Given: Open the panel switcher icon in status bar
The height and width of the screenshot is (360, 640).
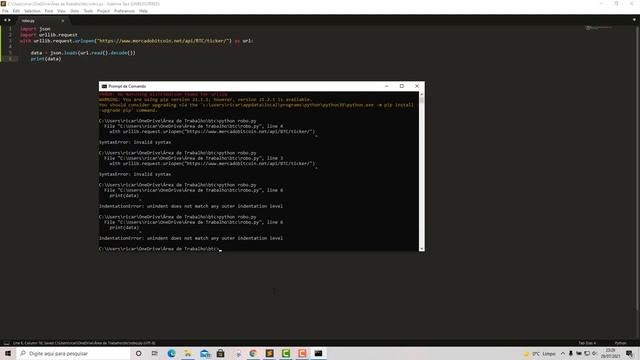Looking at the screenshot, I should click(x=6, y=343).
